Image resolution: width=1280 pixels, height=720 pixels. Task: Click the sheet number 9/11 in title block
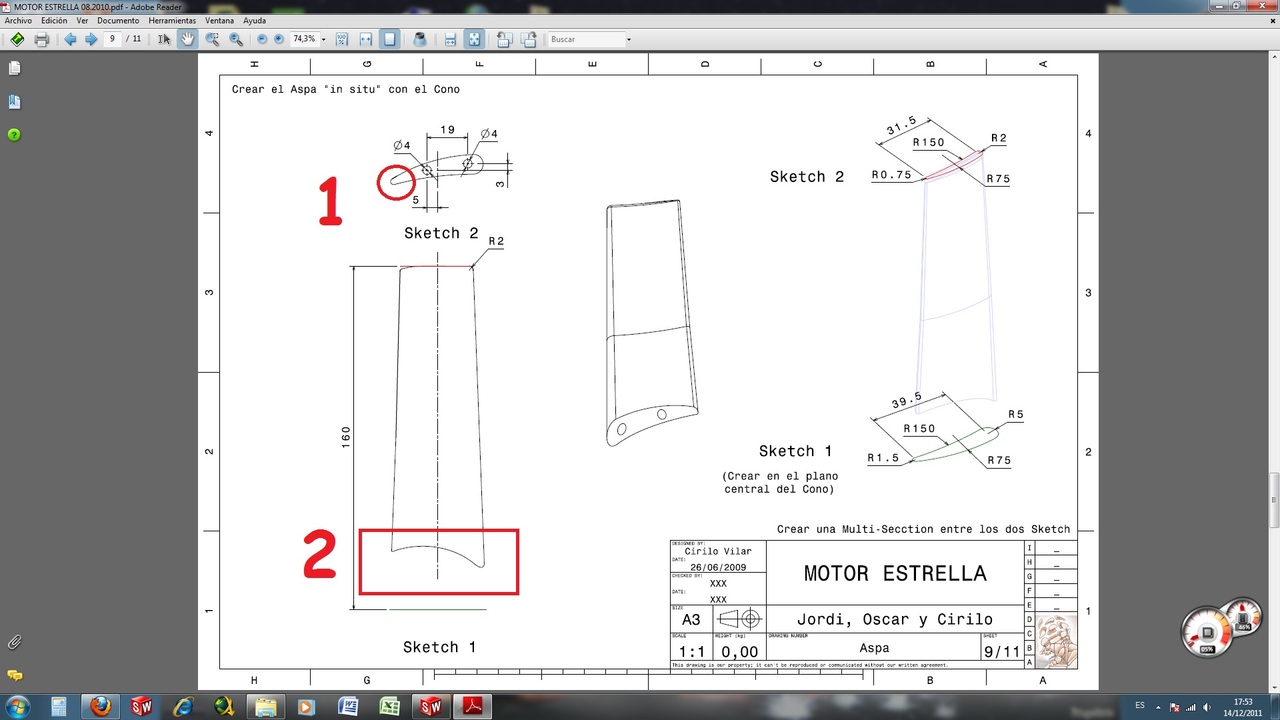[x=1001, y=651]
